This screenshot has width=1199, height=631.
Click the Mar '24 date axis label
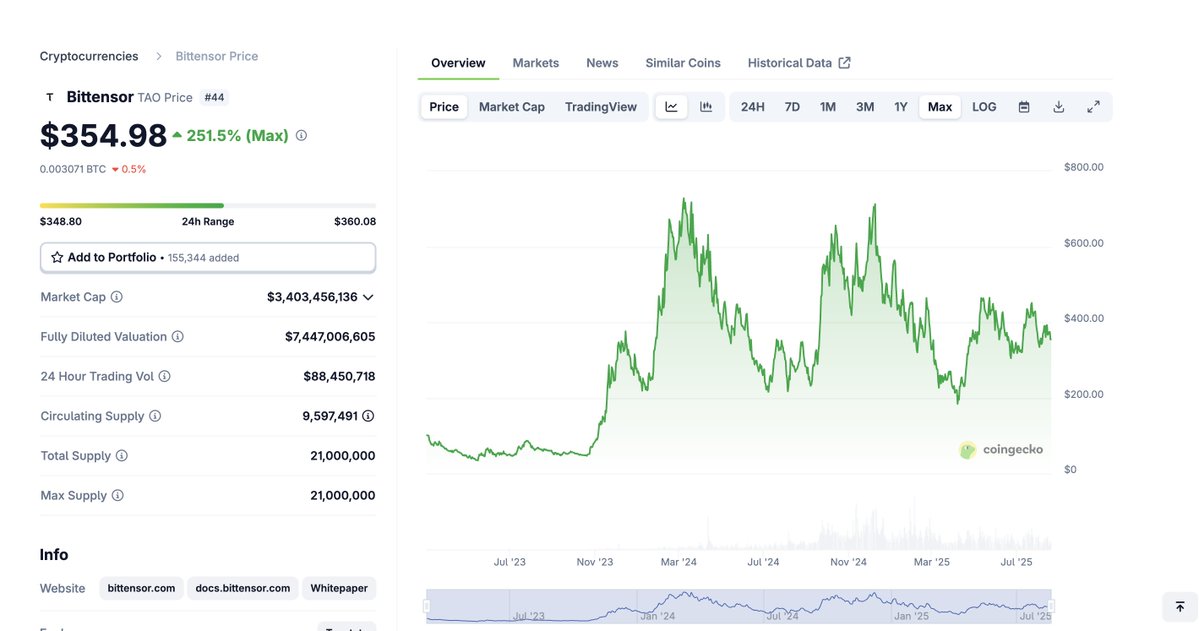tap(679, 561)
